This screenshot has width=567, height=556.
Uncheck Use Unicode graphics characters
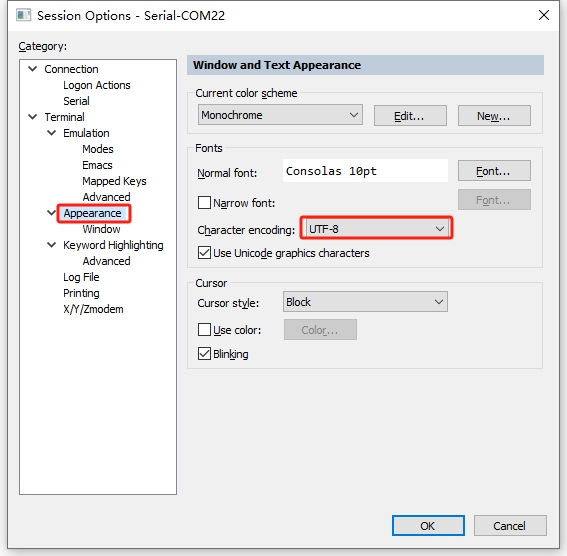204,253
